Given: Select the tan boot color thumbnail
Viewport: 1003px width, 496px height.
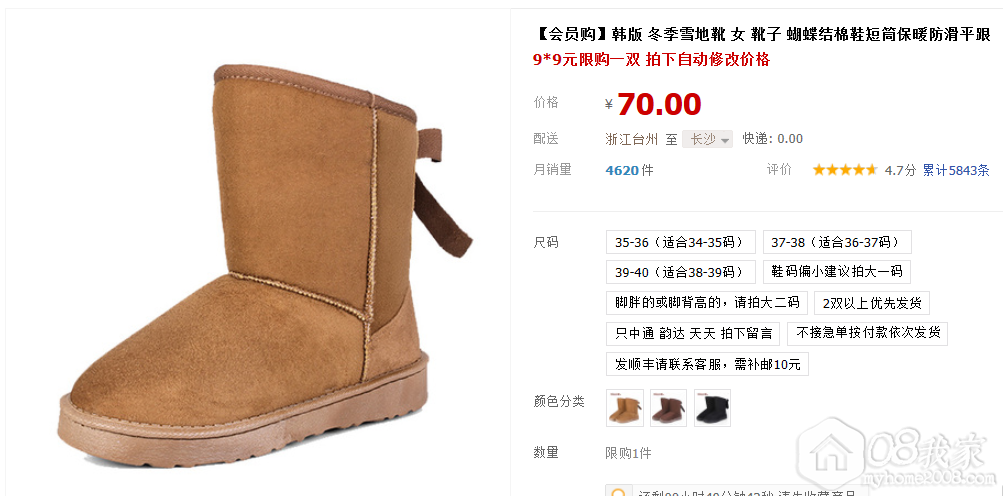Looking at the screenshot, I should (624, 408).
